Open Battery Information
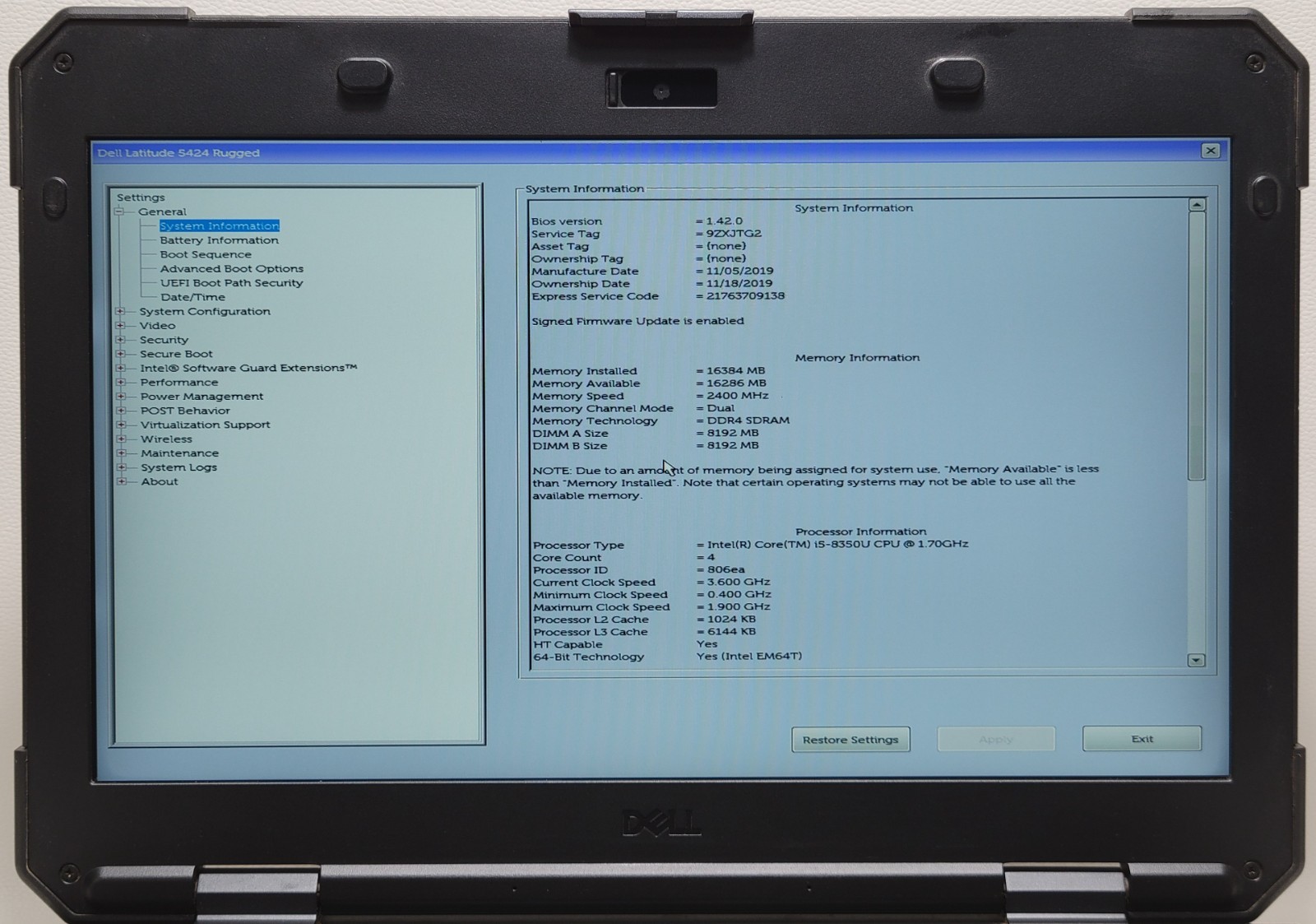The height and width of the screenshot is (924, 1316). 219,240
